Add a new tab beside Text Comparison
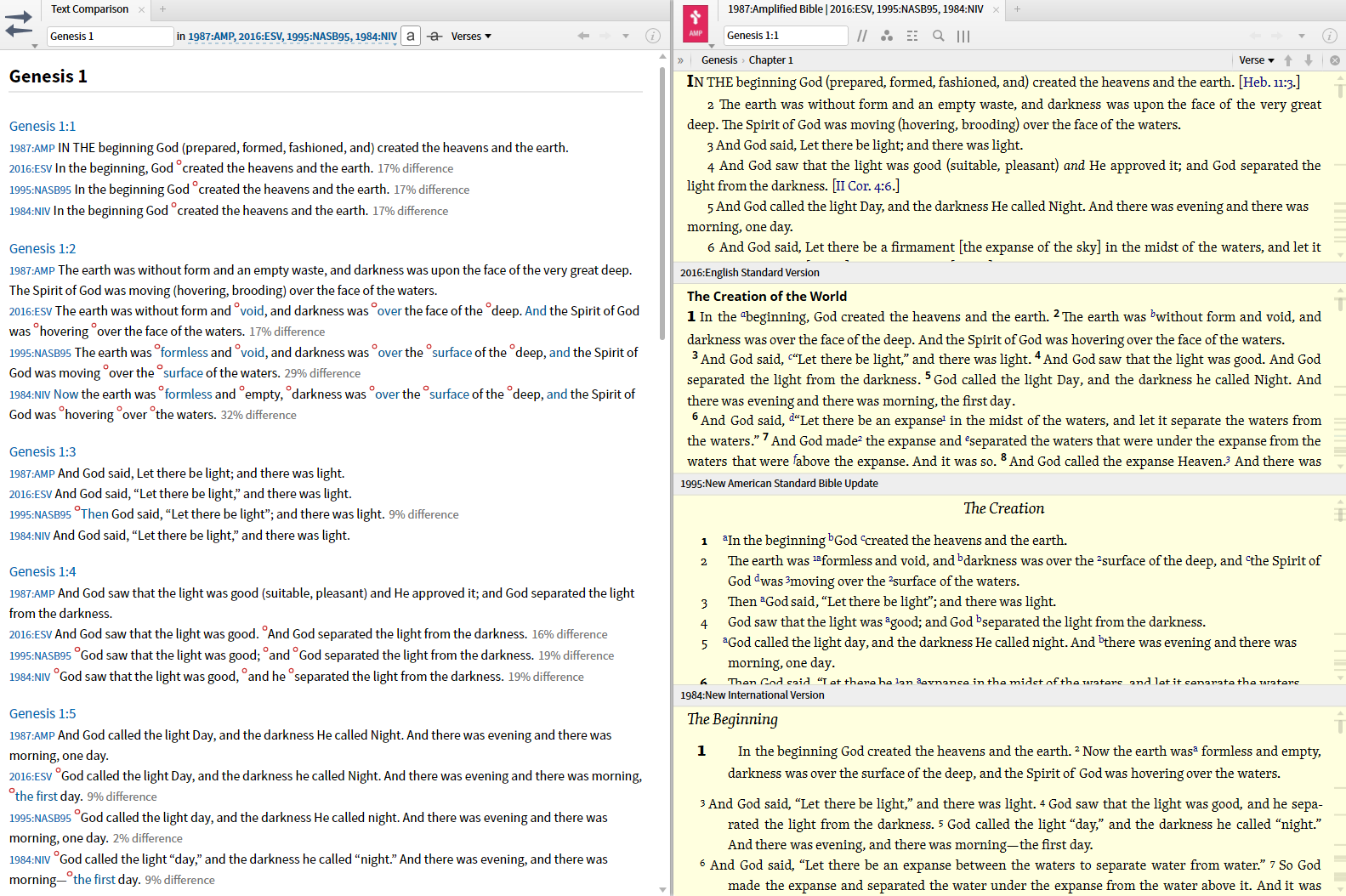This screenshot has height=896, width=1346. pyautogui.click(x=162, y=9)
